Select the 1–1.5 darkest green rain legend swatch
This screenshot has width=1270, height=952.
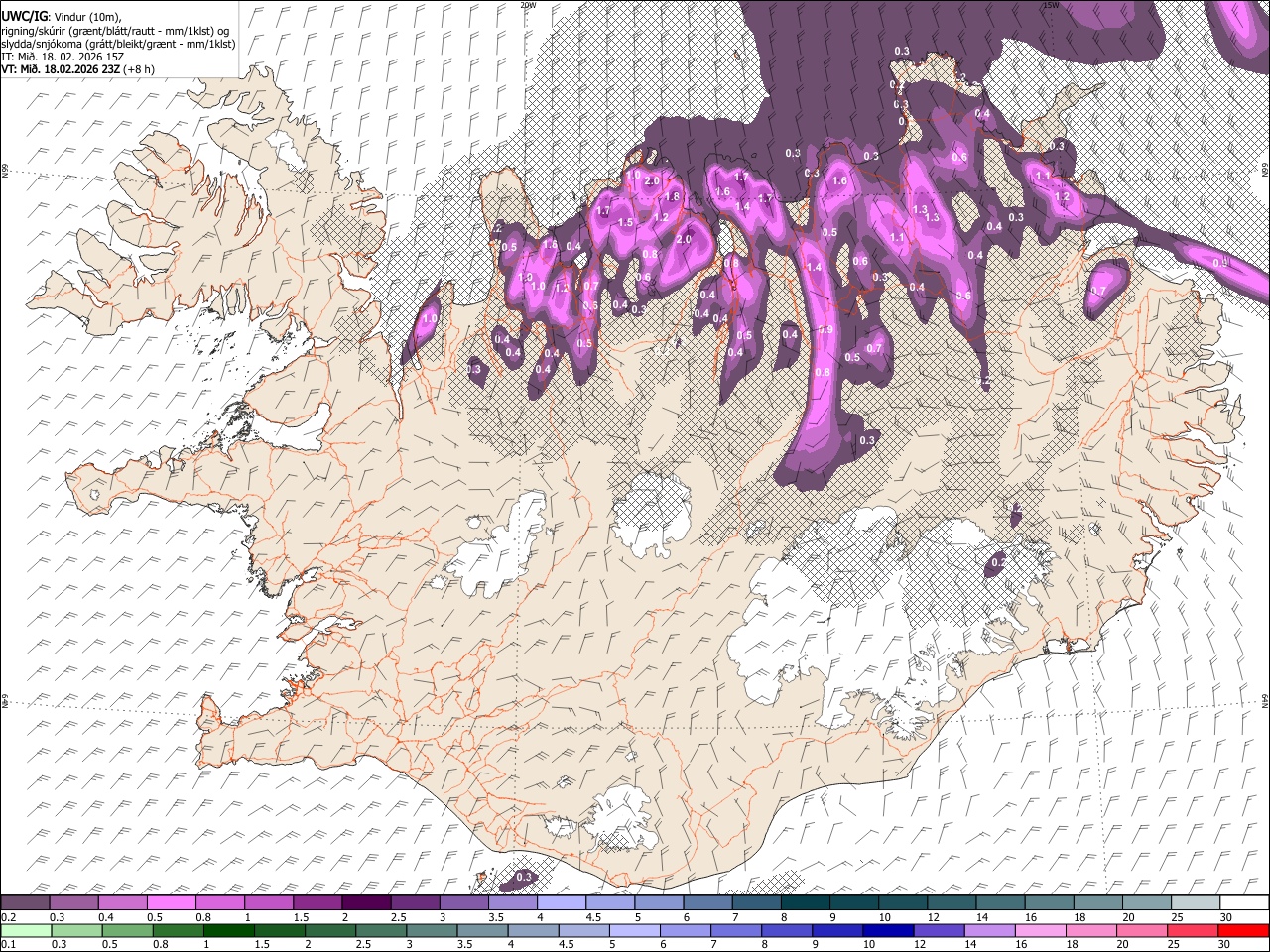pos(229,931)
